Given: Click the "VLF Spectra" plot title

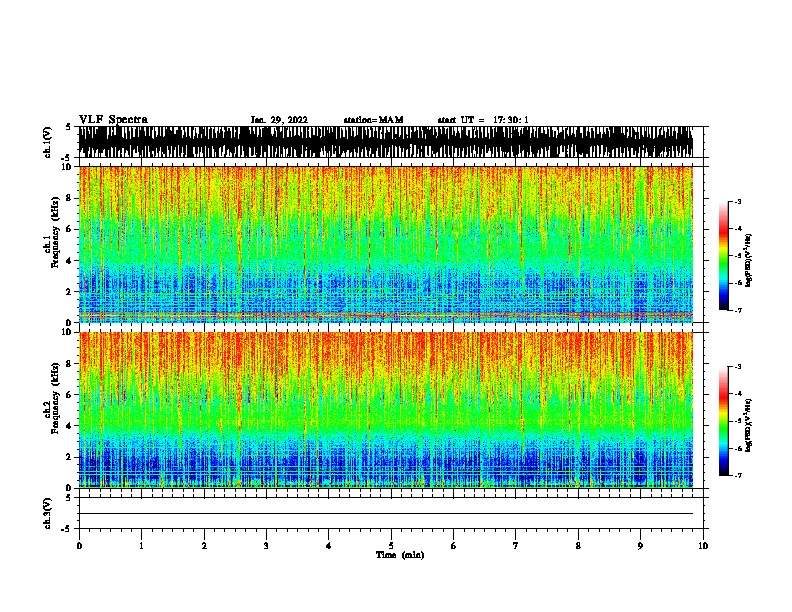Looking at the screenshot, I should click(113, 120).
